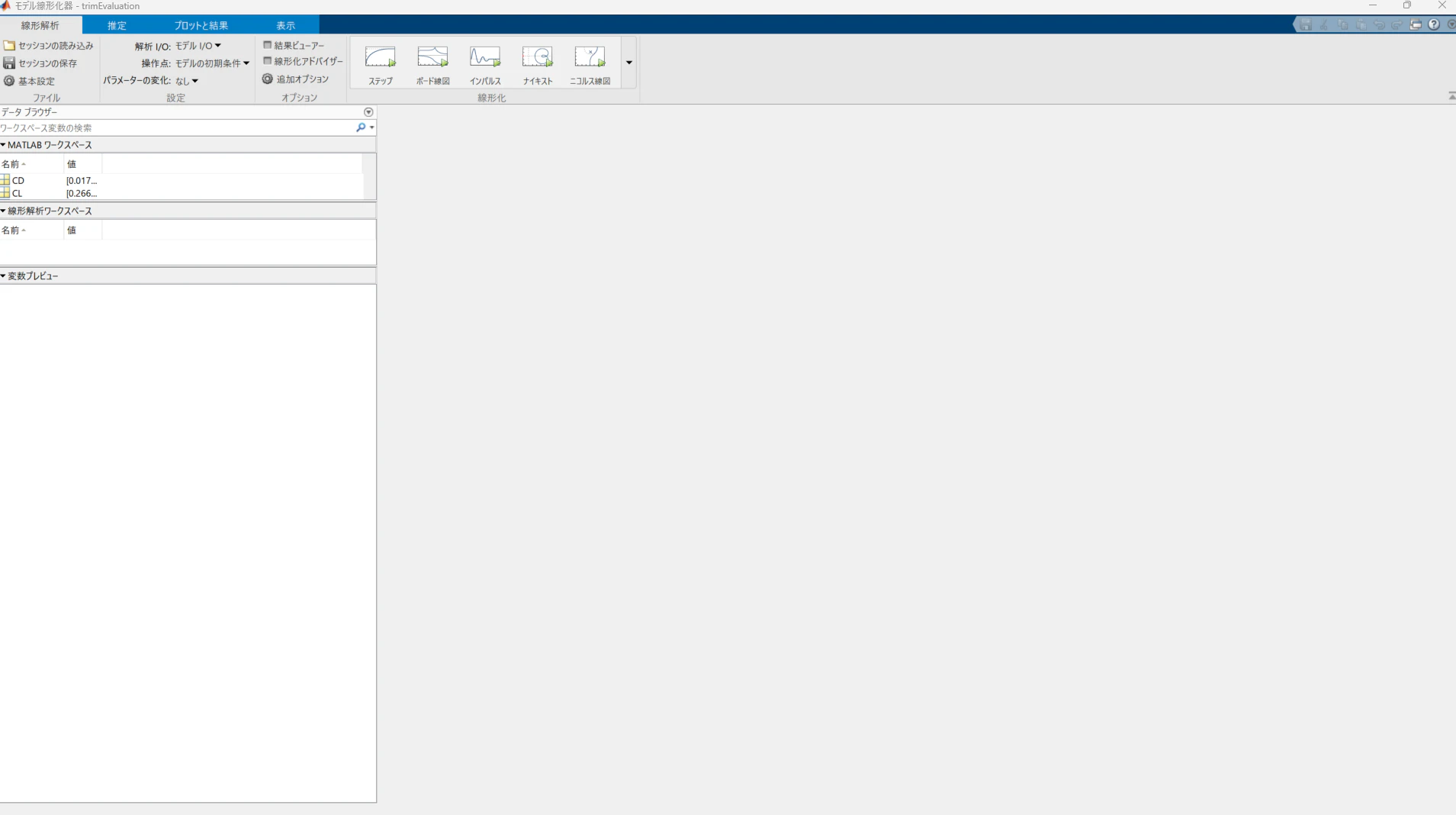This screenshot has height=815, width=1456.
Task: Switch to the 推定 tab
Action: coord(117,24)
